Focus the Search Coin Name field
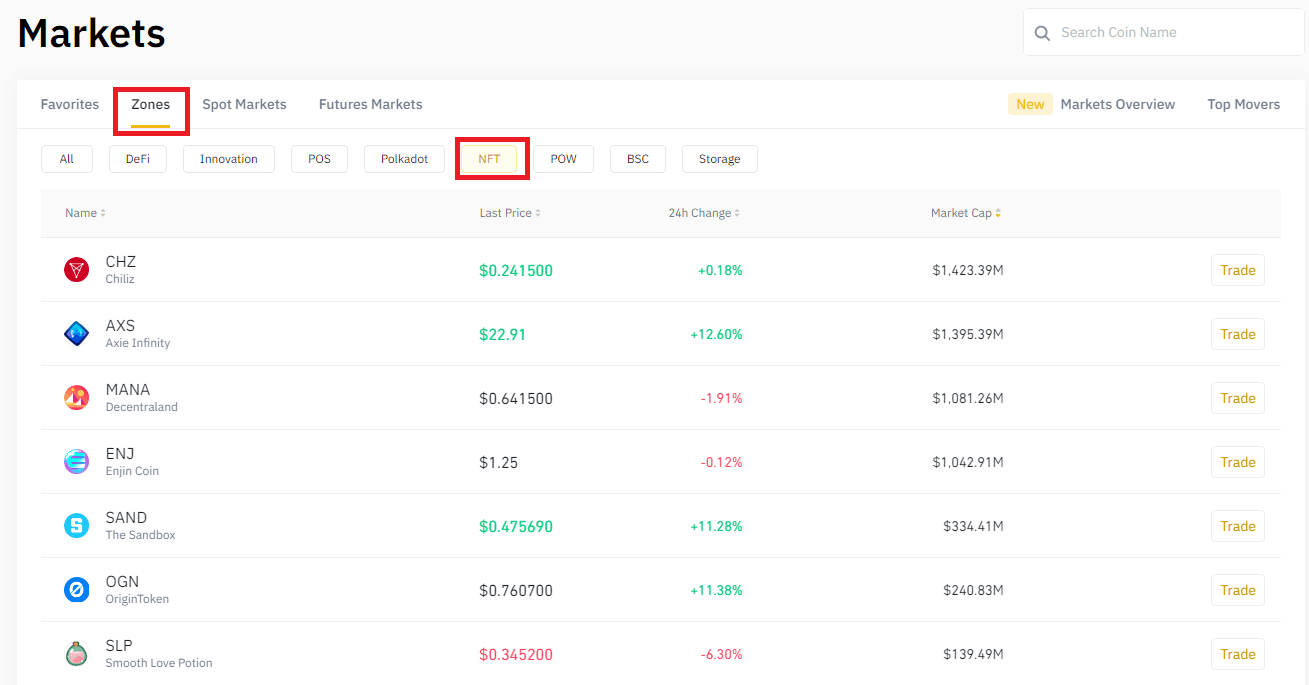 pyautogui.click(x=1164, y=33)
